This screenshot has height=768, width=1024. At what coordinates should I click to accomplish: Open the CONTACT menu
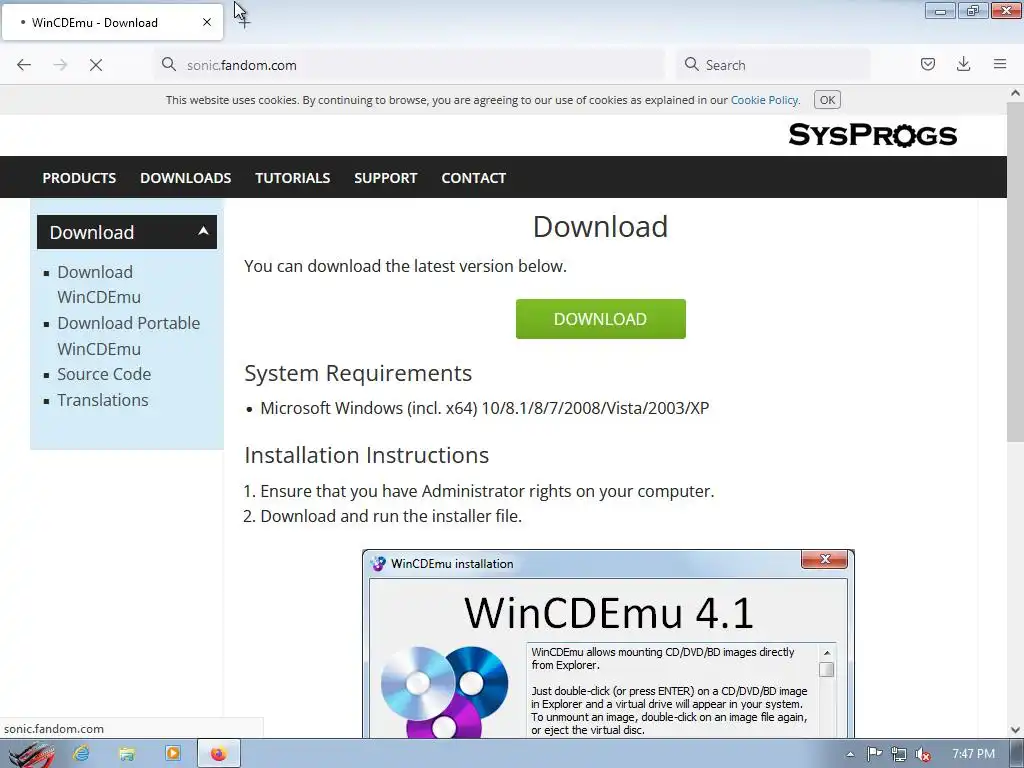[473, 178]
